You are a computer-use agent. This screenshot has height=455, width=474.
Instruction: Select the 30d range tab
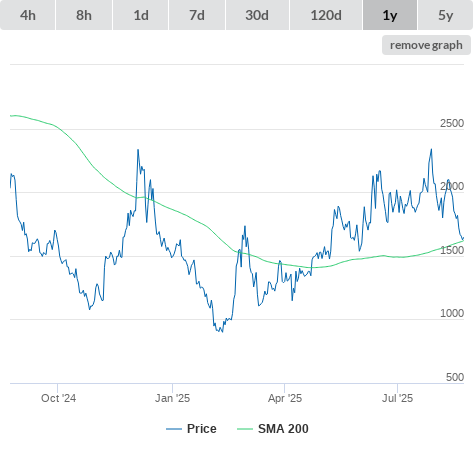(x=257, y=15)
